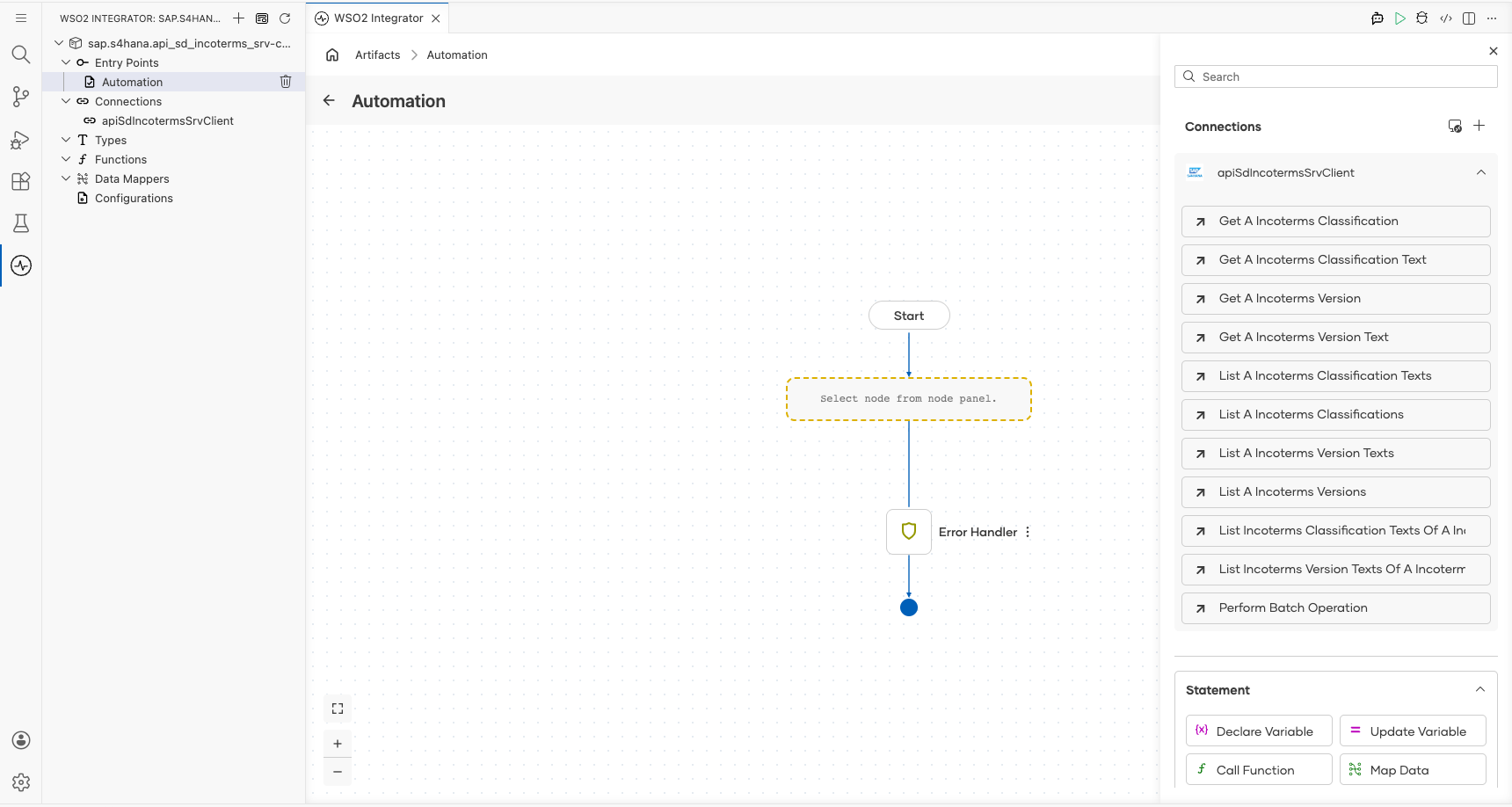Click the Start node on canvas
The image size is (1512, 807).
click(x=909, y=316)
